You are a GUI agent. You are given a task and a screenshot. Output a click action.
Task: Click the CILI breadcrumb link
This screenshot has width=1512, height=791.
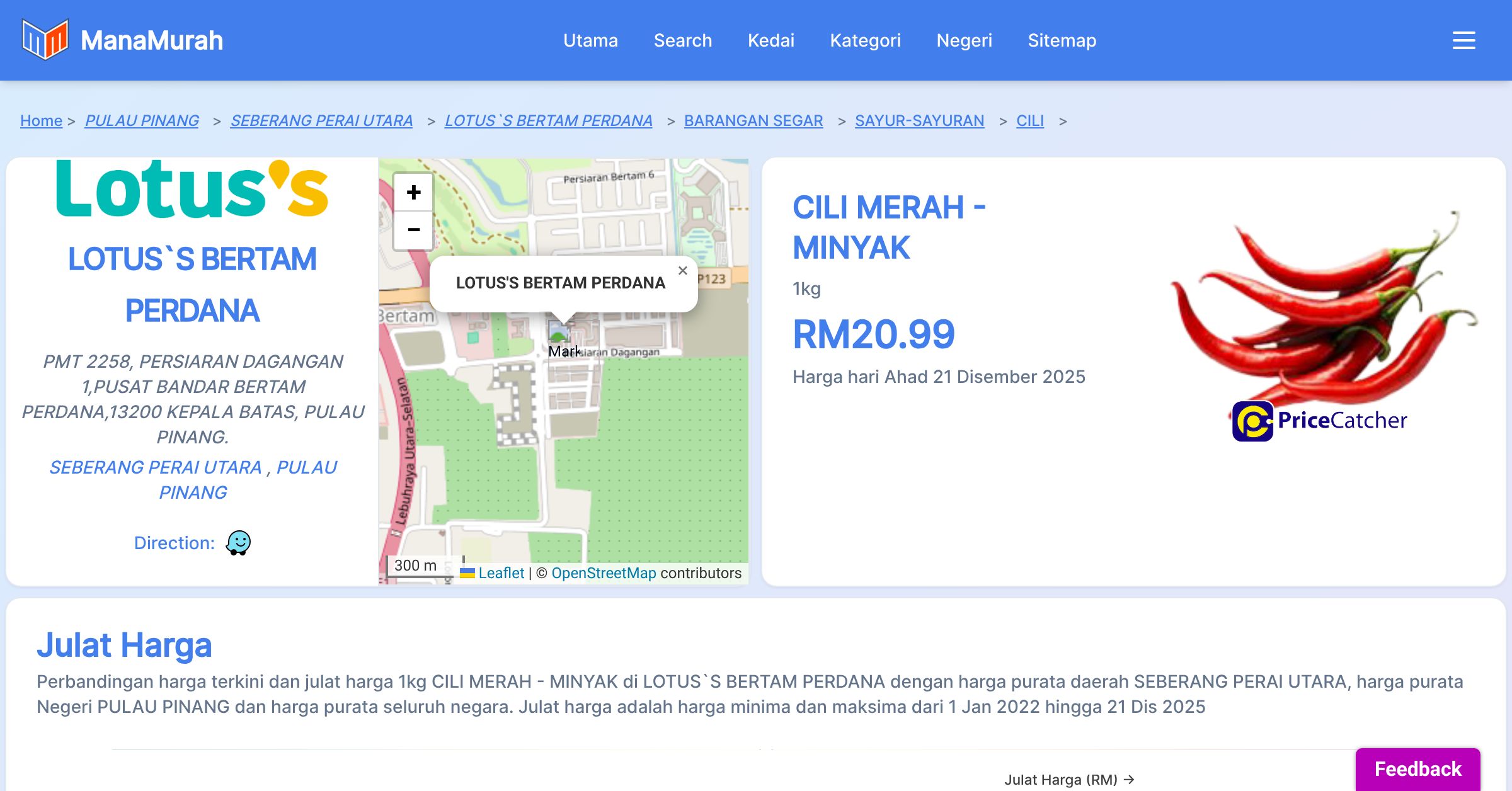pyautogui.click(x=1029, y=120)
